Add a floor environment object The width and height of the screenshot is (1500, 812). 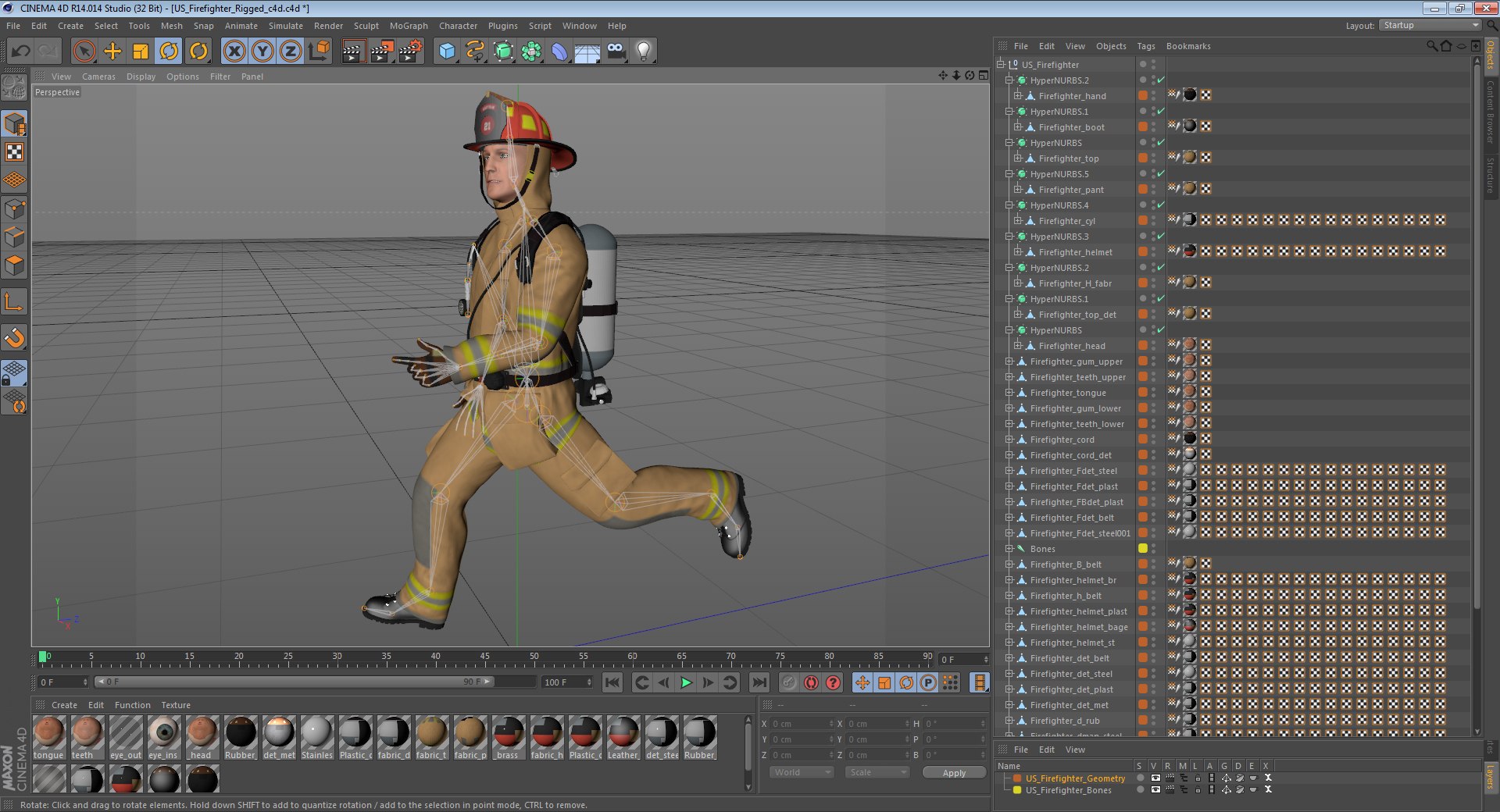coord(587,52)
